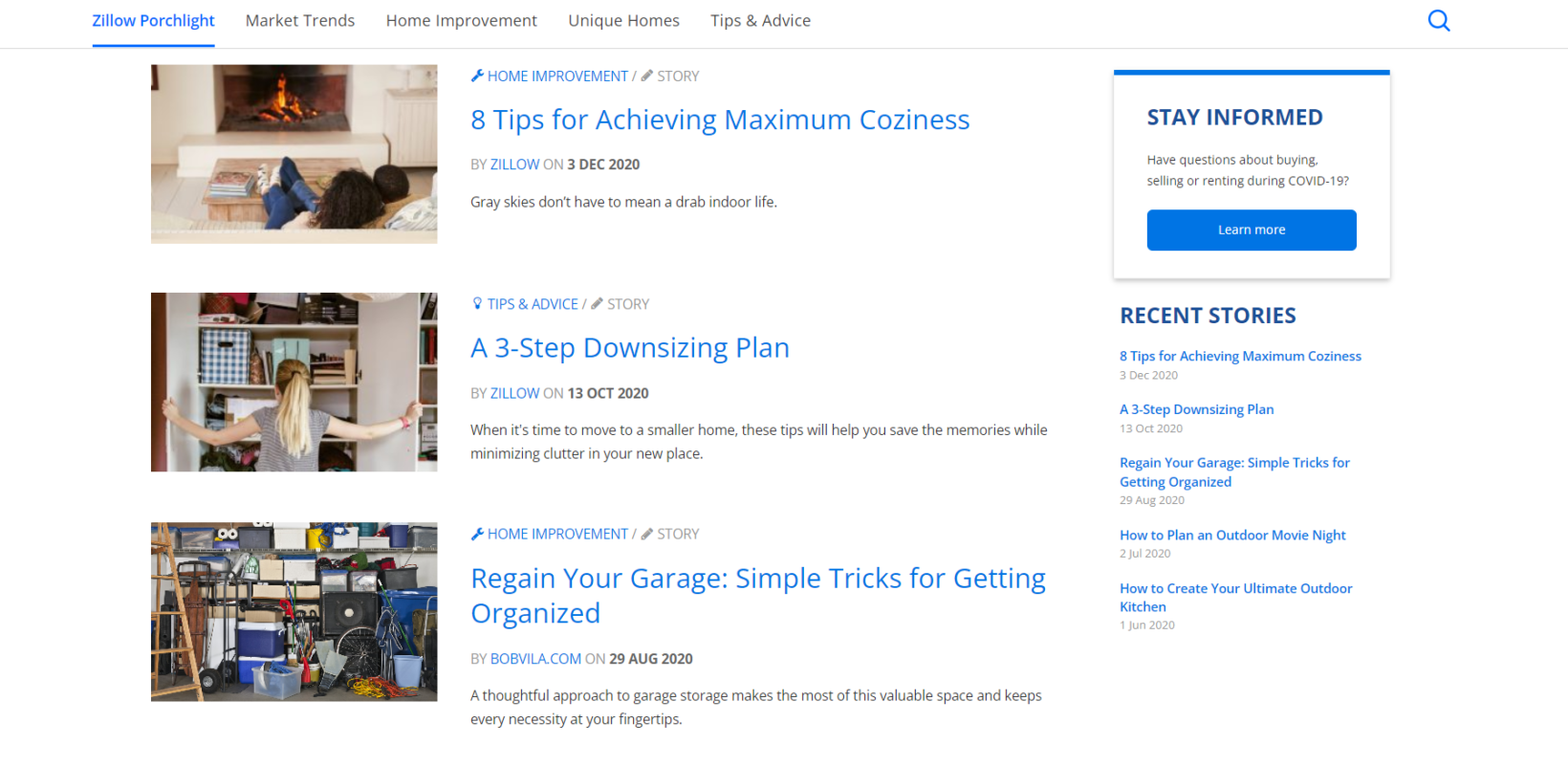
Task: Click 'A thoughtful approach to garage storage' summary
Action: click(x=756, y=708)
